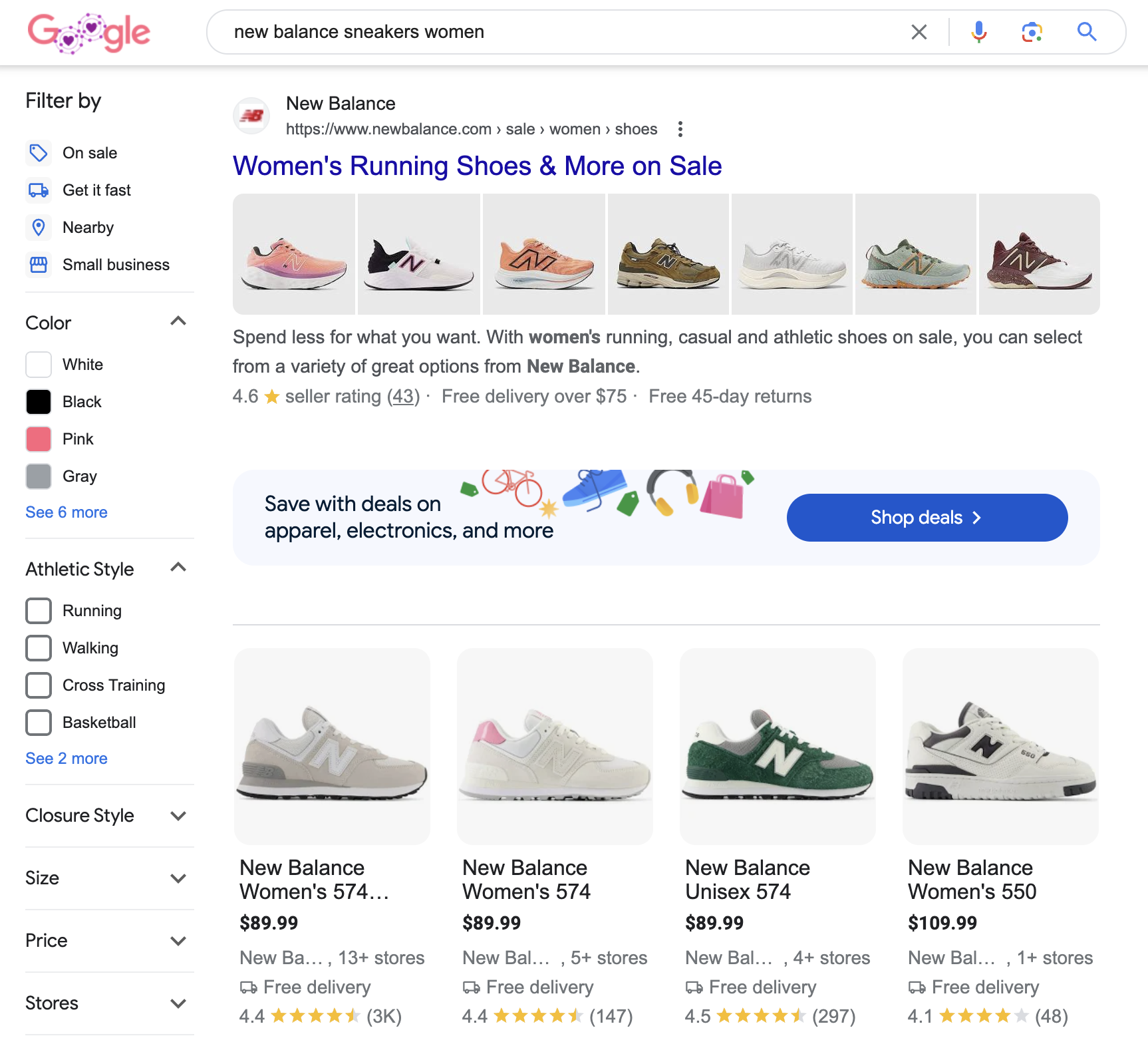Expand the Size filter section
This screenshot has width=1148, height=1046.
(178, 878)
